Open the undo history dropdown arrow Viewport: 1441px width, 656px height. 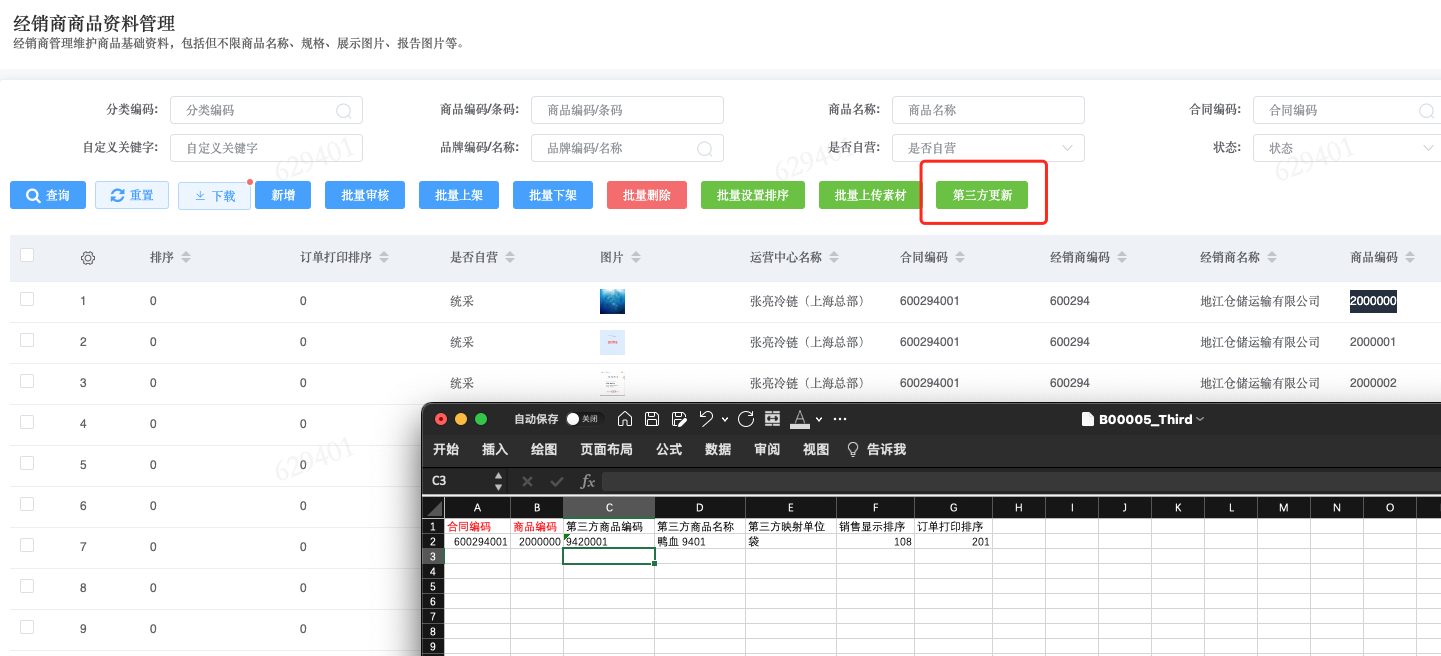click(x=723, y=420)
